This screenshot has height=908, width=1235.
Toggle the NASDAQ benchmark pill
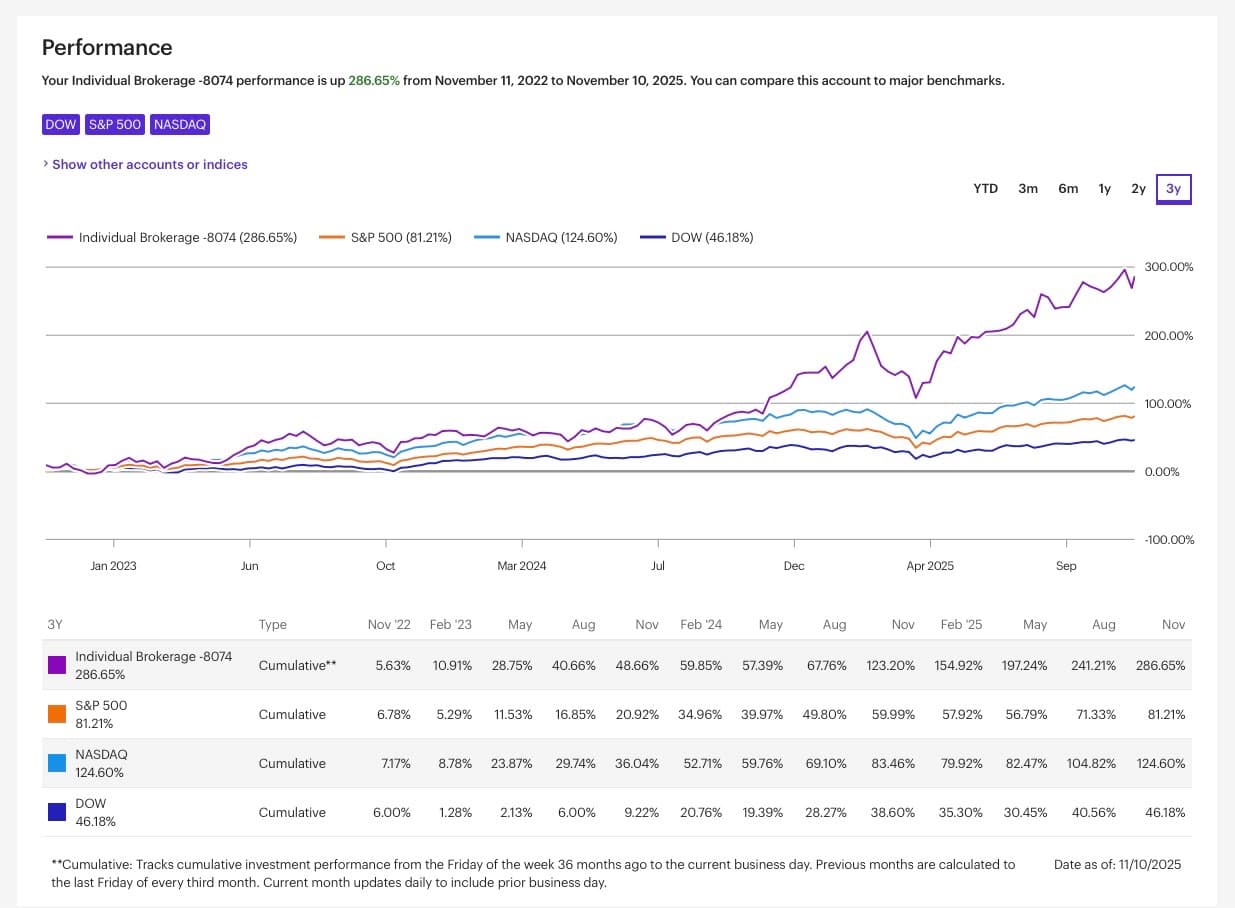click(x=180, y=124)
